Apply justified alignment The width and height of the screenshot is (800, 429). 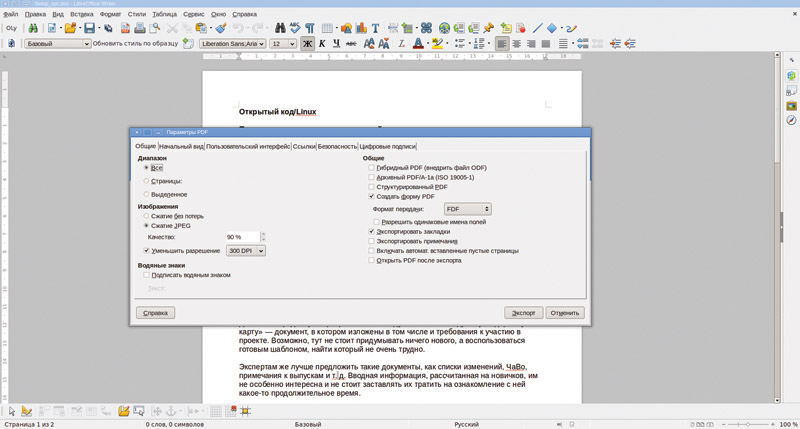(x=545, y=44)
